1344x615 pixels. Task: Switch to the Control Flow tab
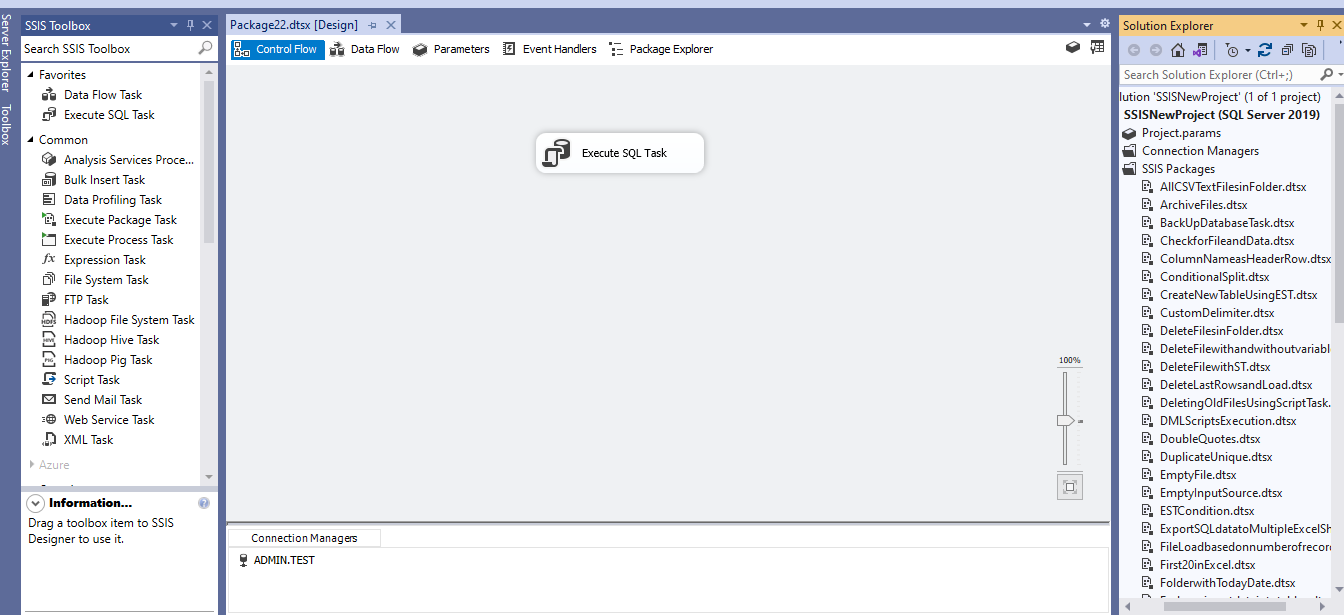tap(278, 49)
